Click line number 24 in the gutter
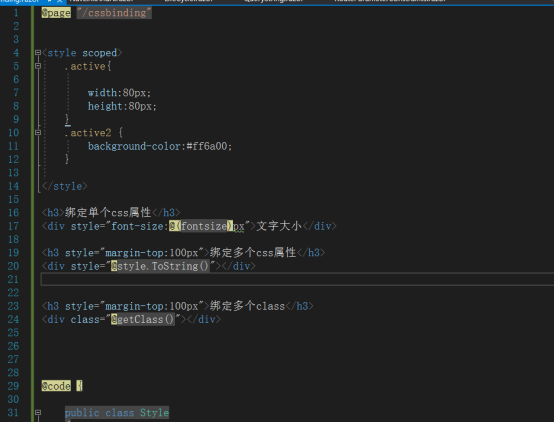This screenshot has height=422, width=554. click(13, 319)
